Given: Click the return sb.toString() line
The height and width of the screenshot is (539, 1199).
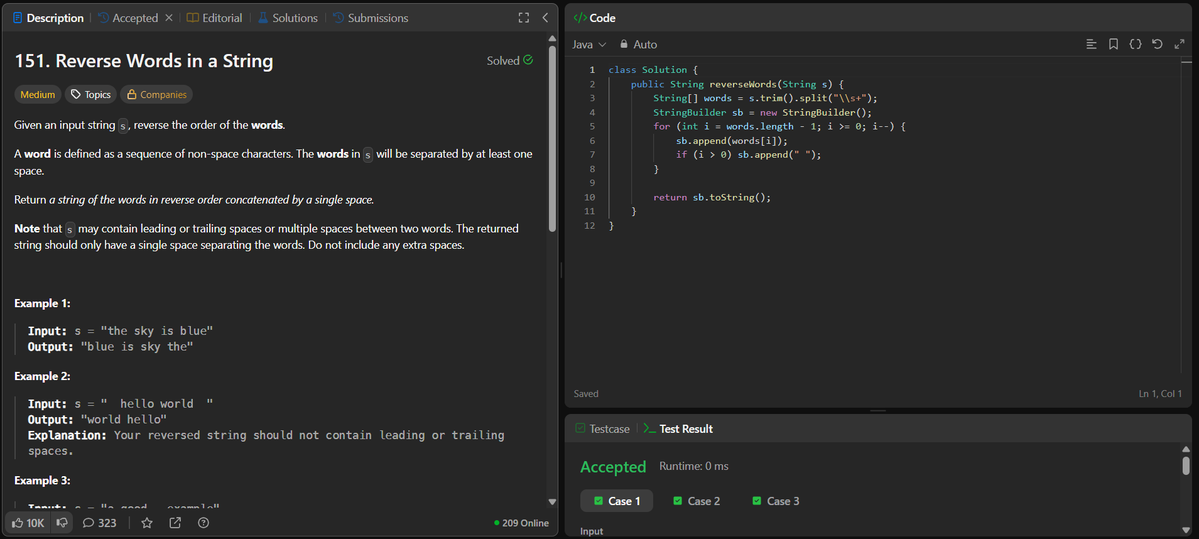Looking at the screenshot, I should click(712, 197).
